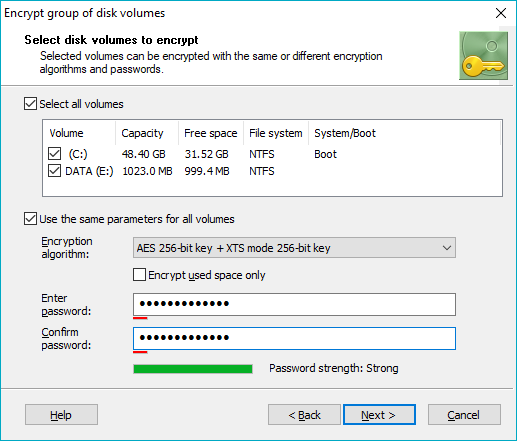Select the 48.40 GB capacity cell
517x441 pixels.
tap(144, 154)
